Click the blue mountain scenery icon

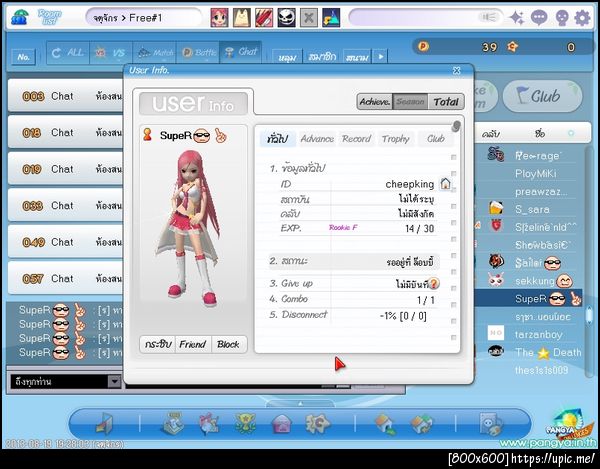331,18
